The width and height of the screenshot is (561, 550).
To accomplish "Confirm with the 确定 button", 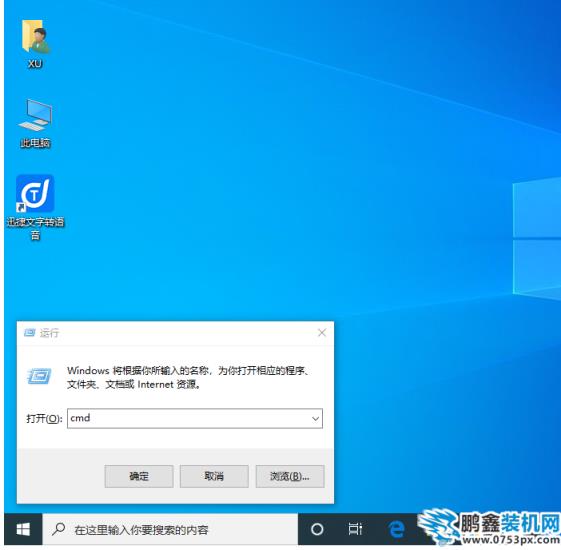I will tap(139, 476).
